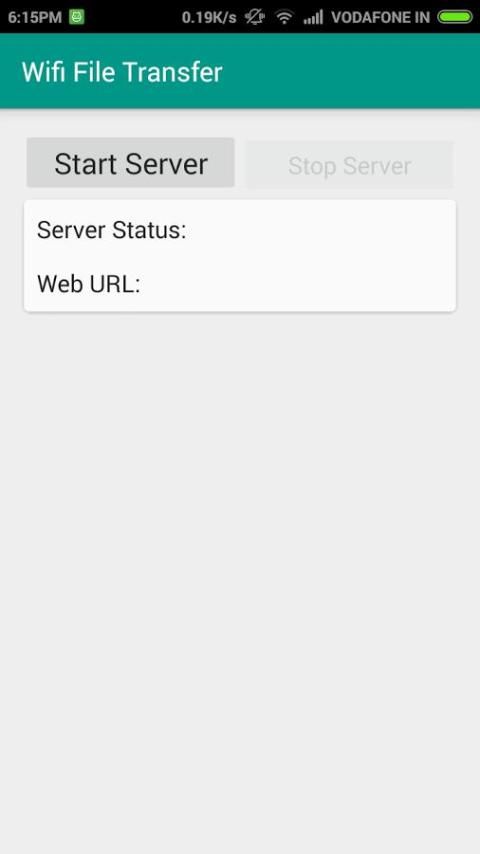Click the green smiley notification icon
The height and width of the screenshot is (854, 480).
pyautogui.click(x=76, y=17)
